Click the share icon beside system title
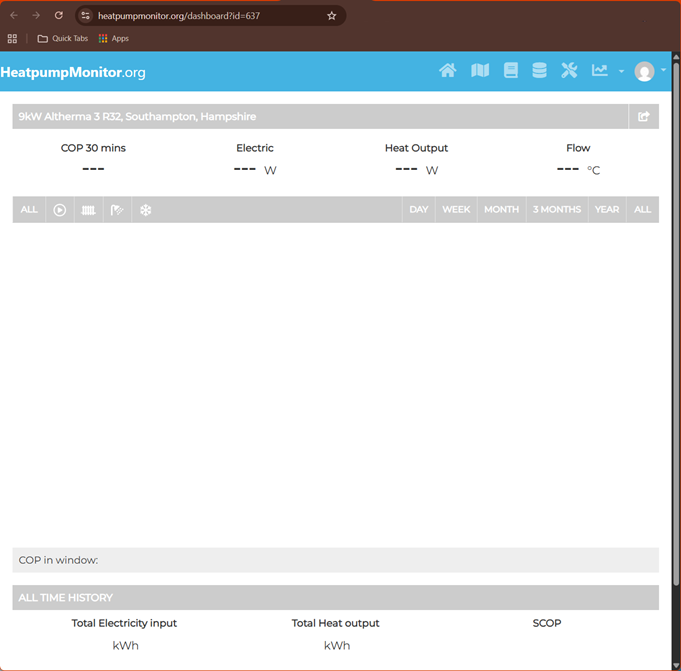The image size is (681, 671). 643,117
